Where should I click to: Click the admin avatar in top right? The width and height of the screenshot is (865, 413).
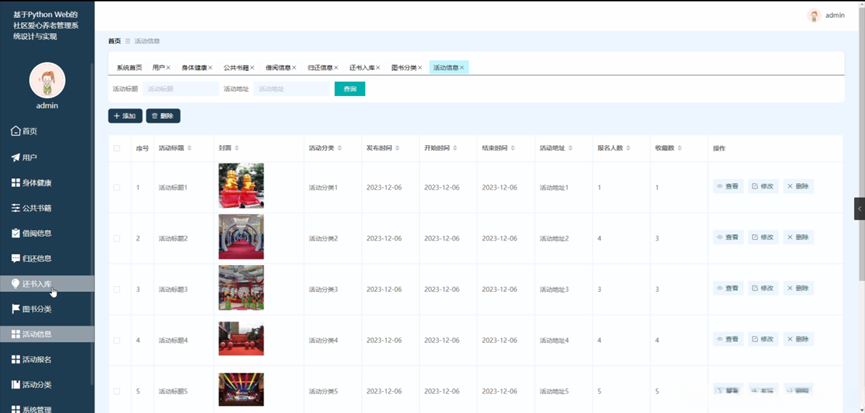tap(813, 15)
